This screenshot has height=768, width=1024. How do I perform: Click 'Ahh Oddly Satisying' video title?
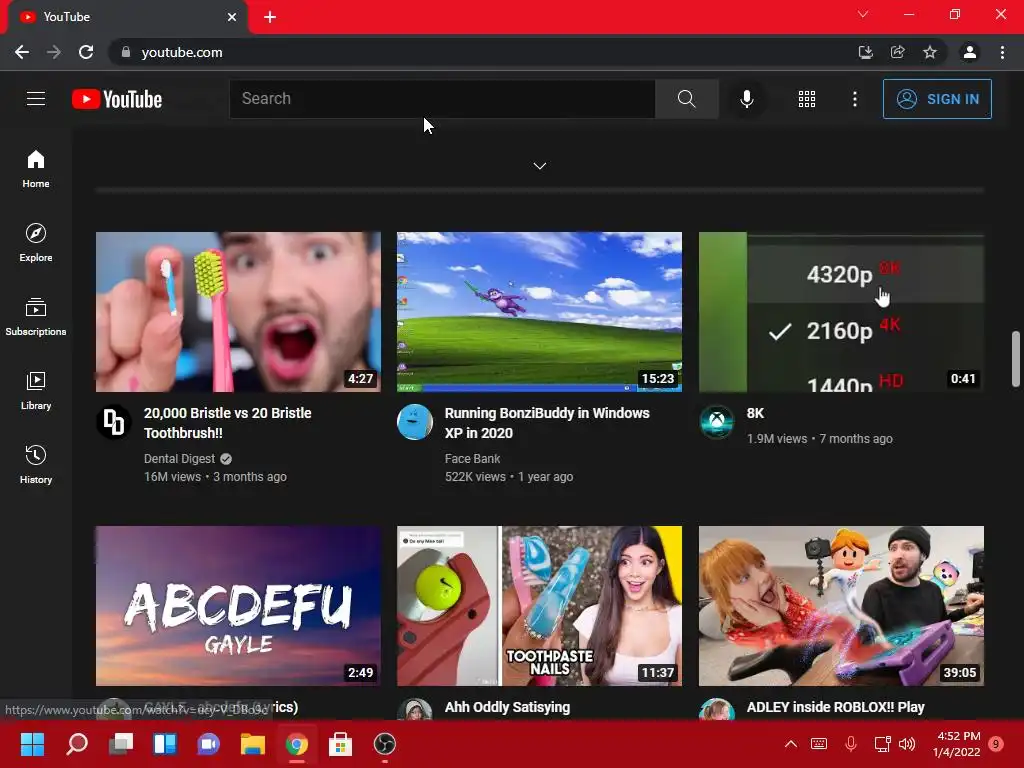point(507,707)
